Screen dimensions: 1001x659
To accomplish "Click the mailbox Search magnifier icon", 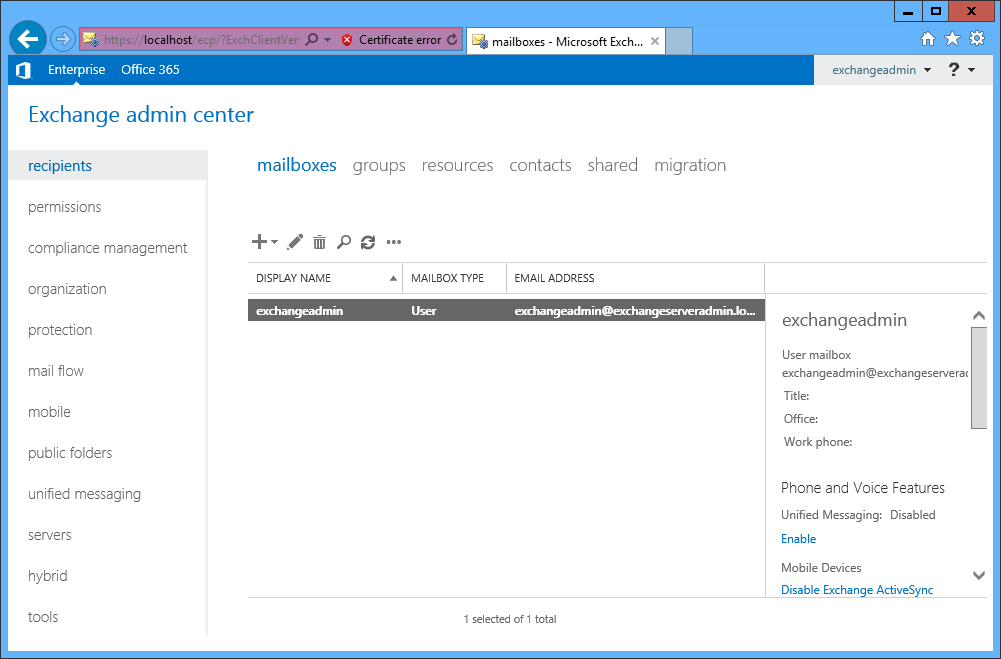I will (x=343, y=242).
